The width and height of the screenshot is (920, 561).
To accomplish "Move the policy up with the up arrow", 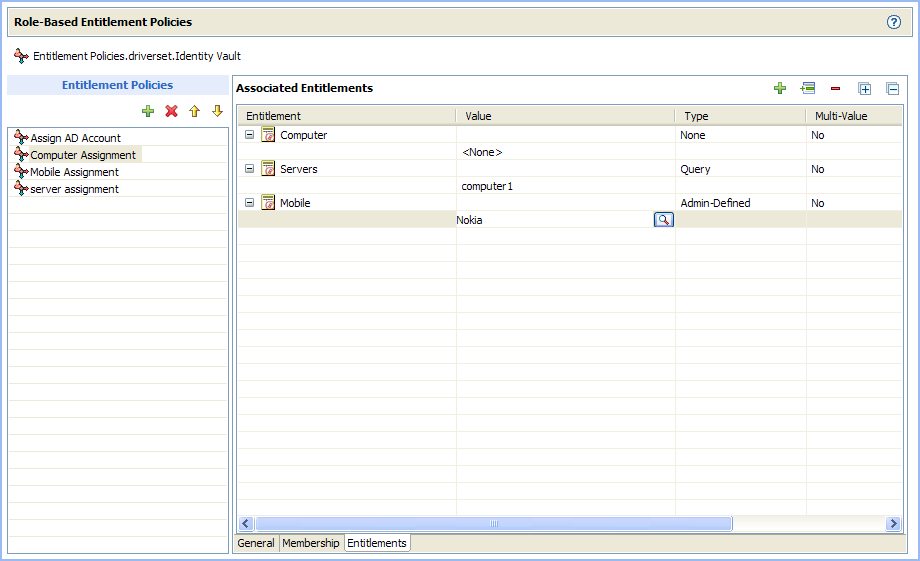I will coord(194,111).
